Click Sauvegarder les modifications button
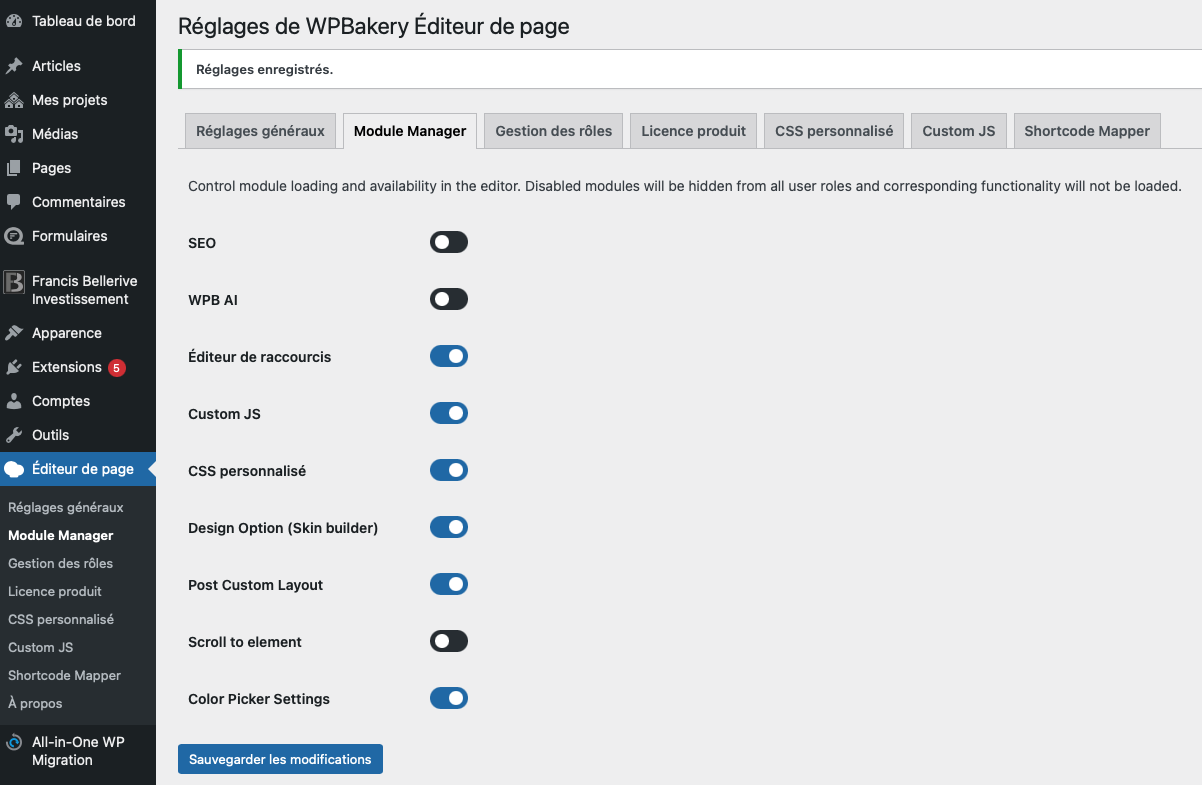This screenshot has height=785, width=1202. point(280,759)
